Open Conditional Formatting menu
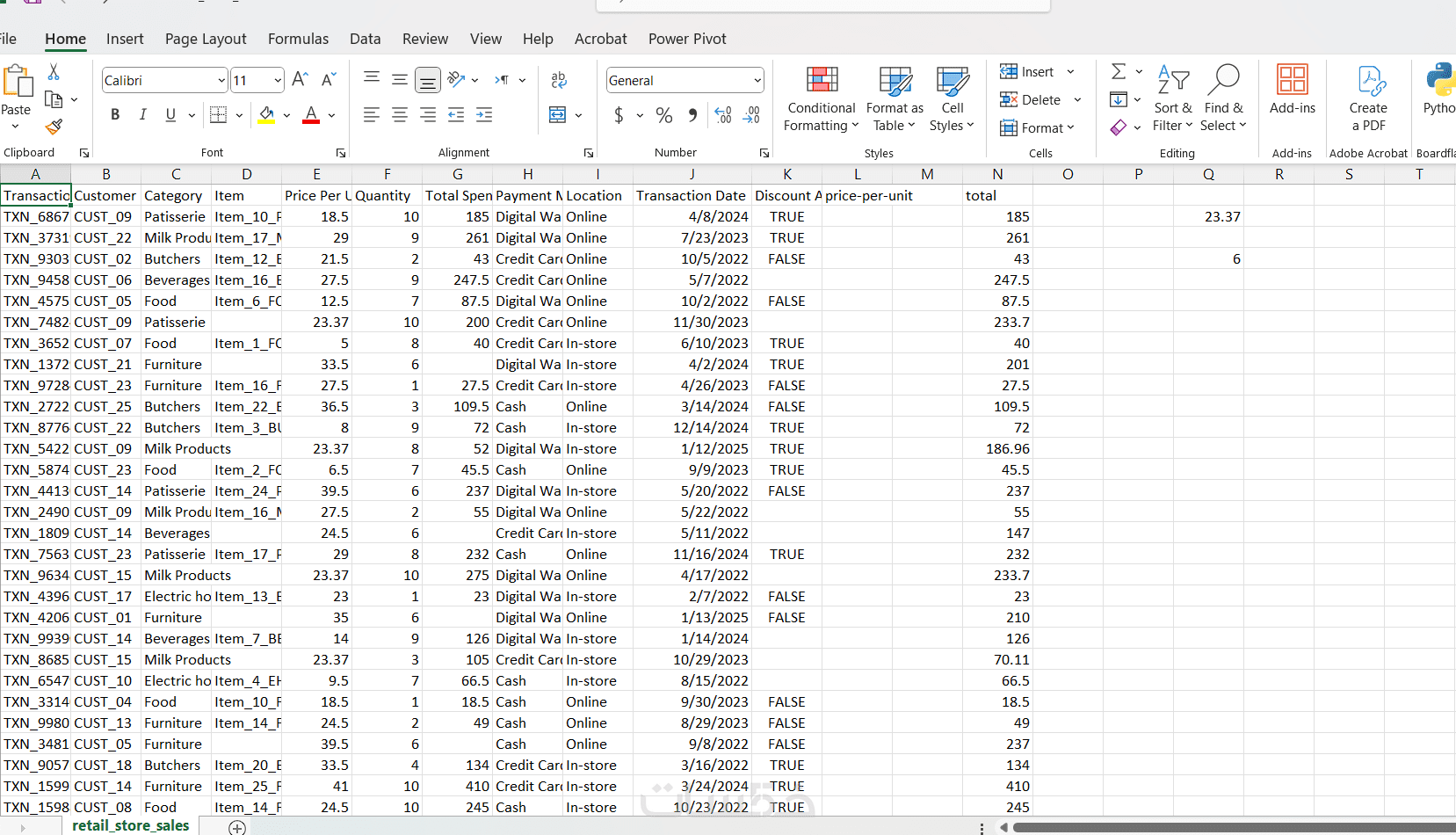The image size is (1456, 835). pyautogui.click(x=822, y=98)
